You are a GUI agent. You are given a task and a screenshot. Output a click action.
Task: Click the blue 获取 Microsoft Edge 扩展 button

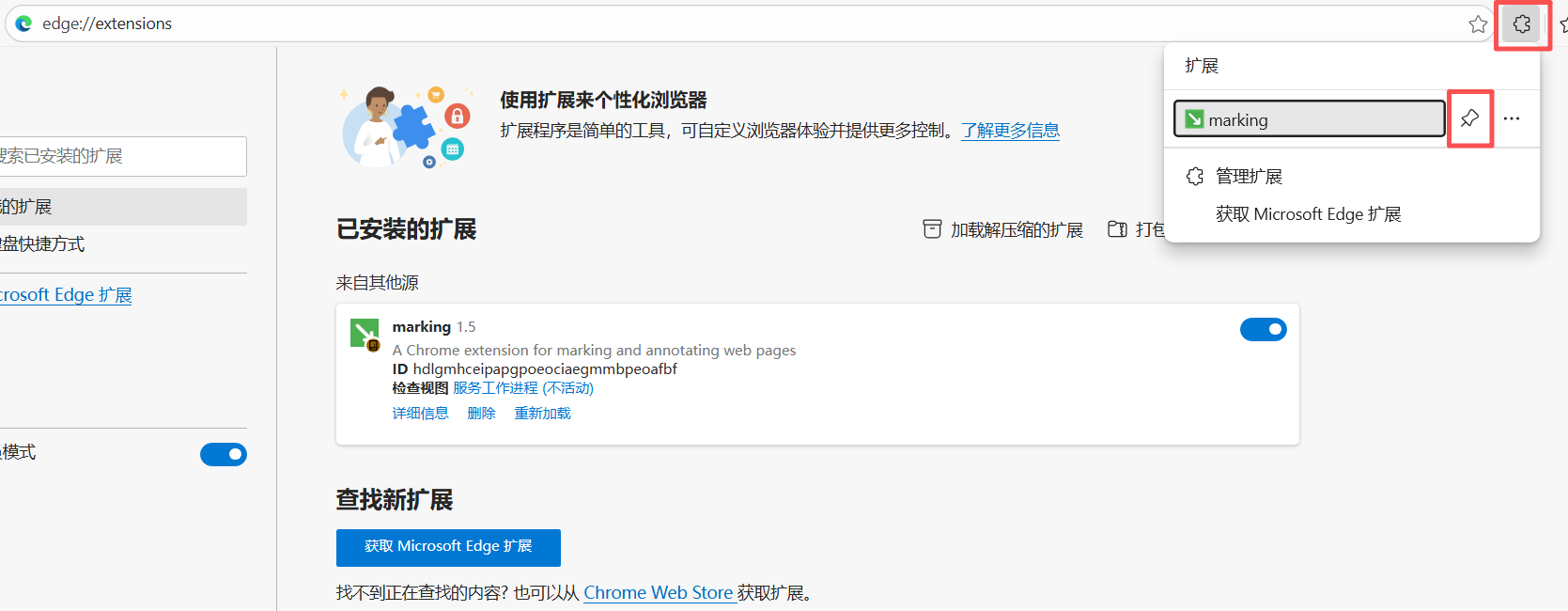tap(448, 547)
